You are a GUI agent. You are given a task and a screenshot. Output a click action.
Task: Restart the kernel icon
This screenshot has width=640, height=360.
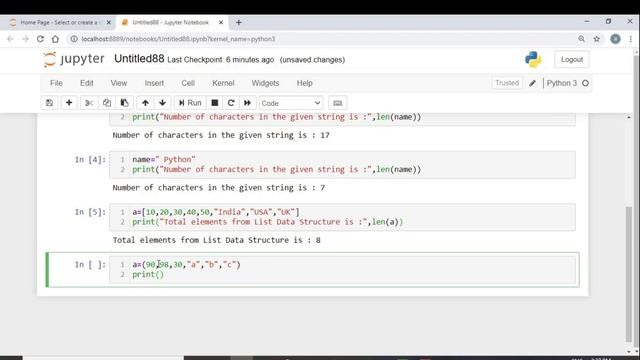click(231, 103)
